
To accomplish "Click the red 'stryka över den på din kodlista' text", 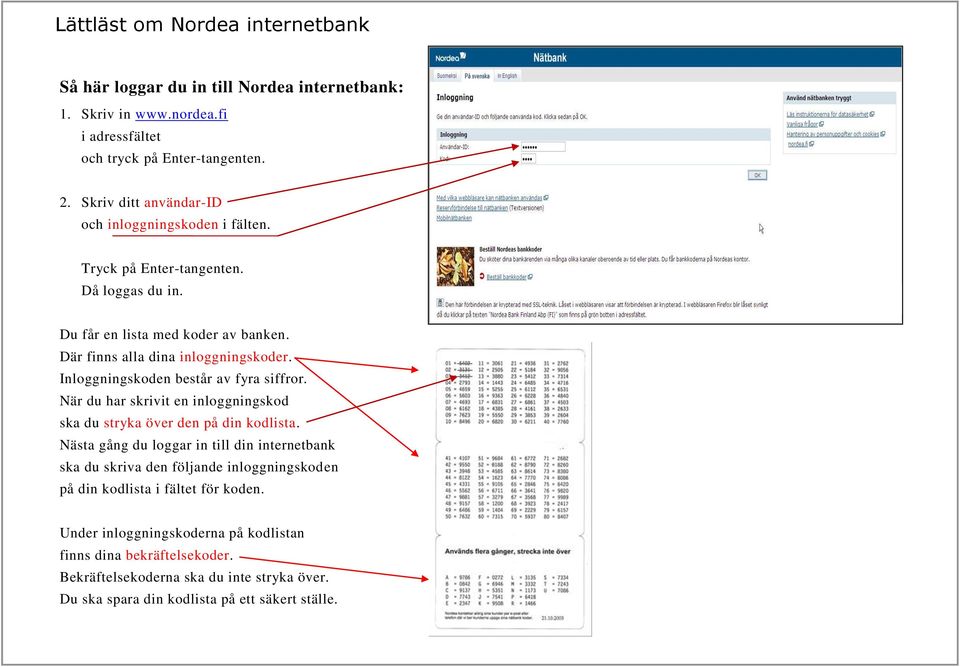I will tap(200, 423).
